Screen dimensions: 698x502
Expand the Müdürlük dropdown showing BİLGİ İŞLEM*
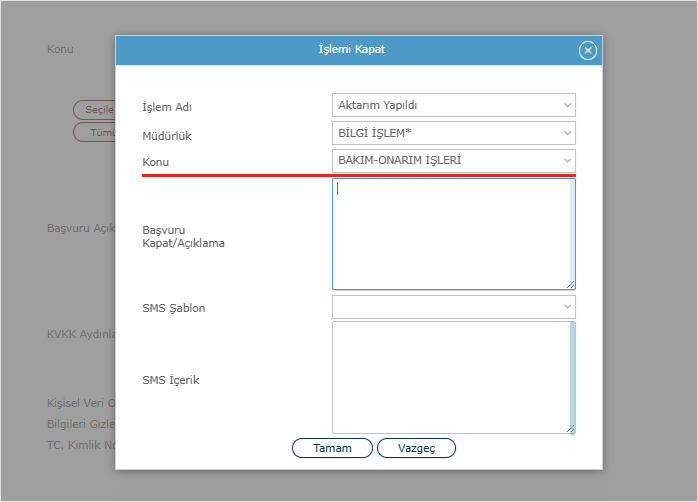point(453,133)
